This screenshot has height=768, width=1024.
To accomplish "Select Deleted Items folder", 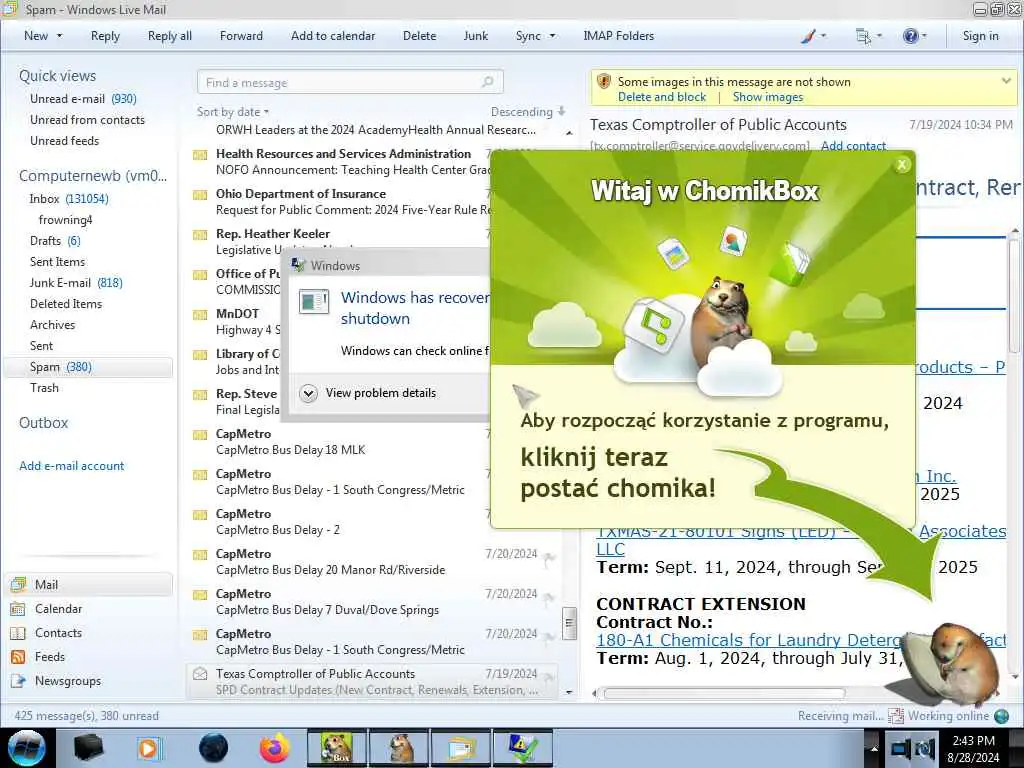I will (66, 304).
